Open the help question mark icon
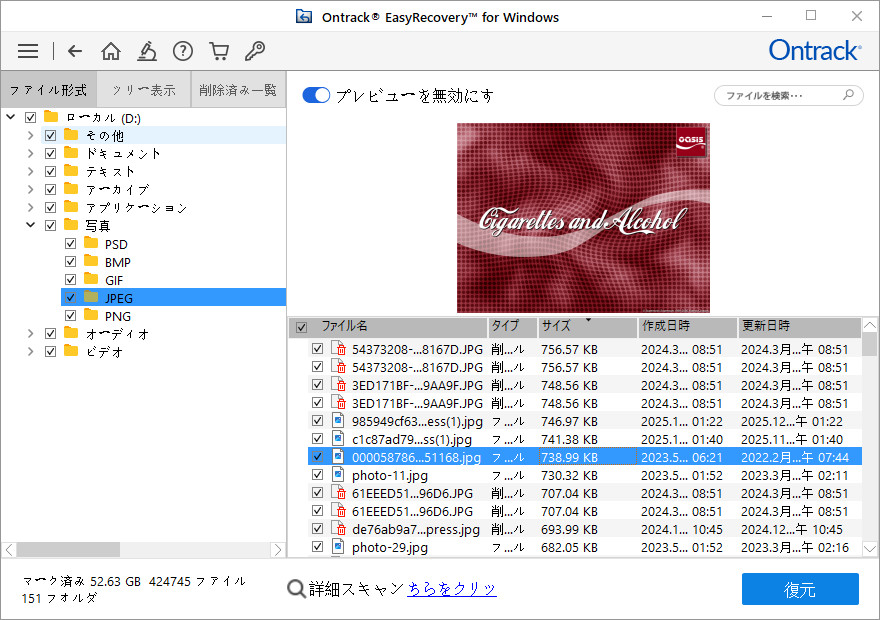880x620 pixels. pyautogui.click(x=183, y=50)
